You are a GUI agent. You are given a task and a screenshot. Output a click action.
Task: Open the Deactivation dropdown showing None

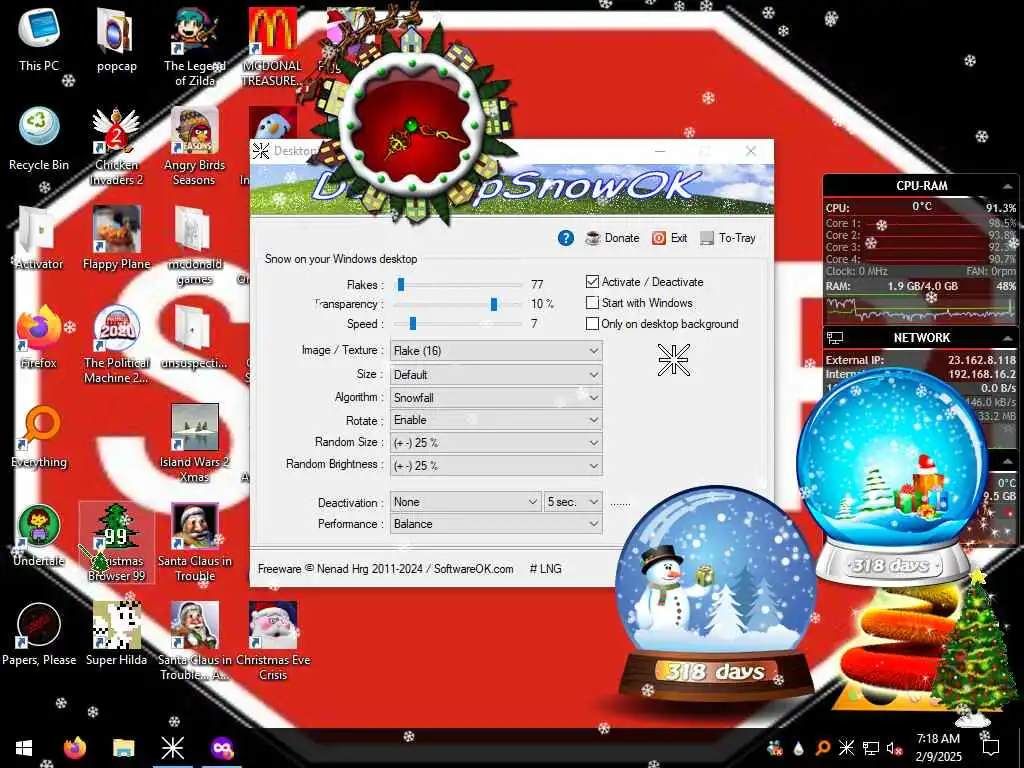[x=466, y=502]
